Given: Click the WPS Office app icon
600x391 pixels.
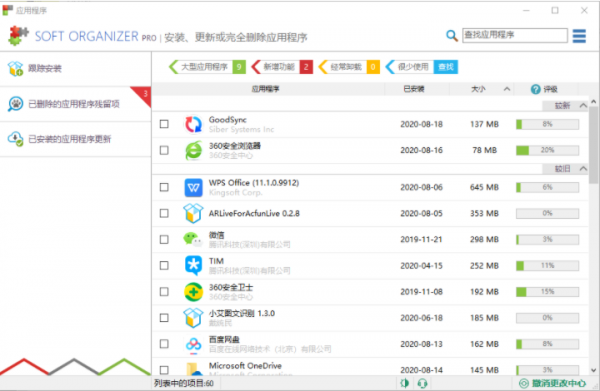Looking at the screenshot, I should pos(193,187).
